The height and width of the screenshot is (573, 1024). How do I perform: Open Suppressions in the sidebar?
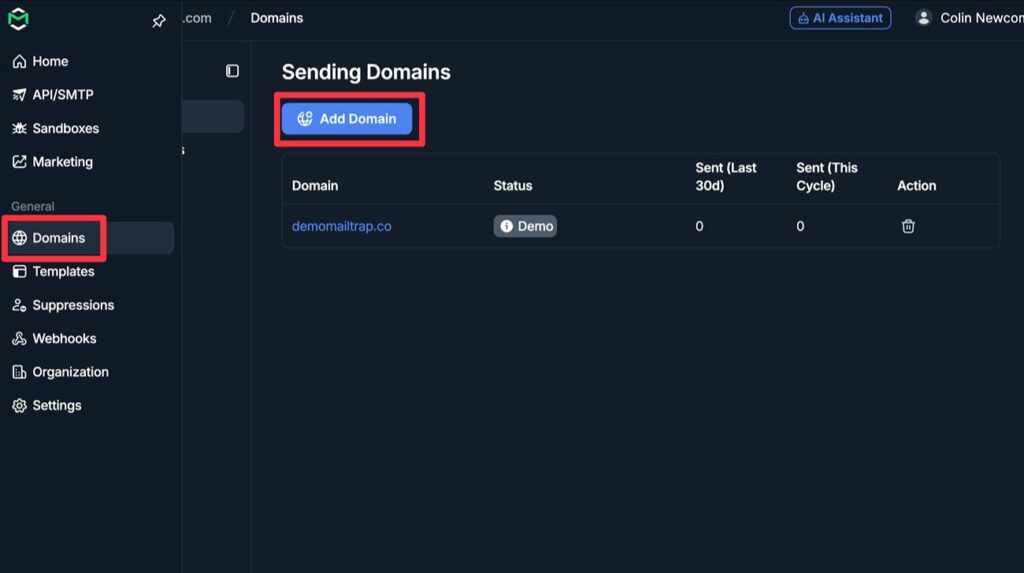[63, 305]
